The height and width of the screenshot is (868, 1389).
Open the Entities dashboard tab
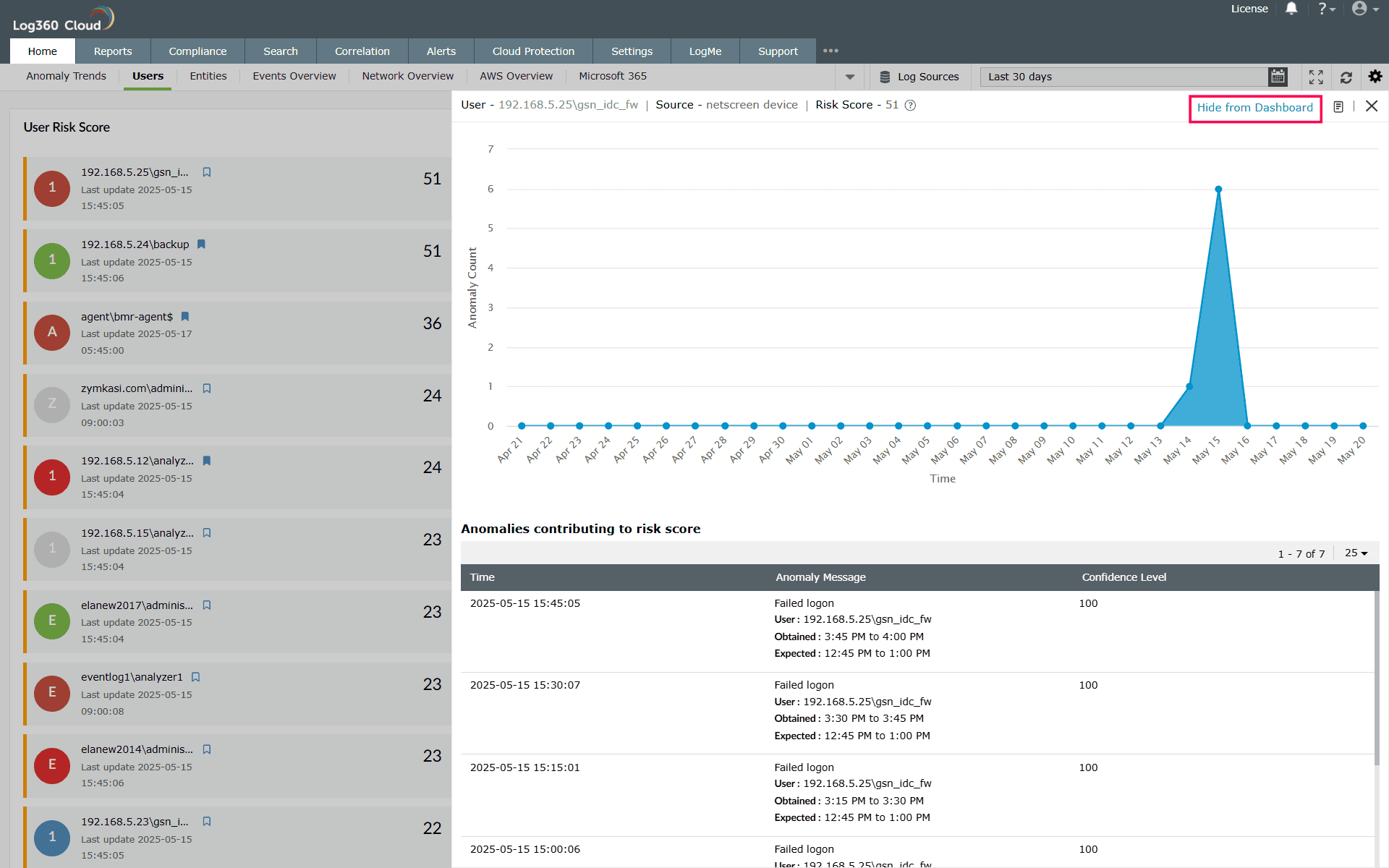[208, 76]
